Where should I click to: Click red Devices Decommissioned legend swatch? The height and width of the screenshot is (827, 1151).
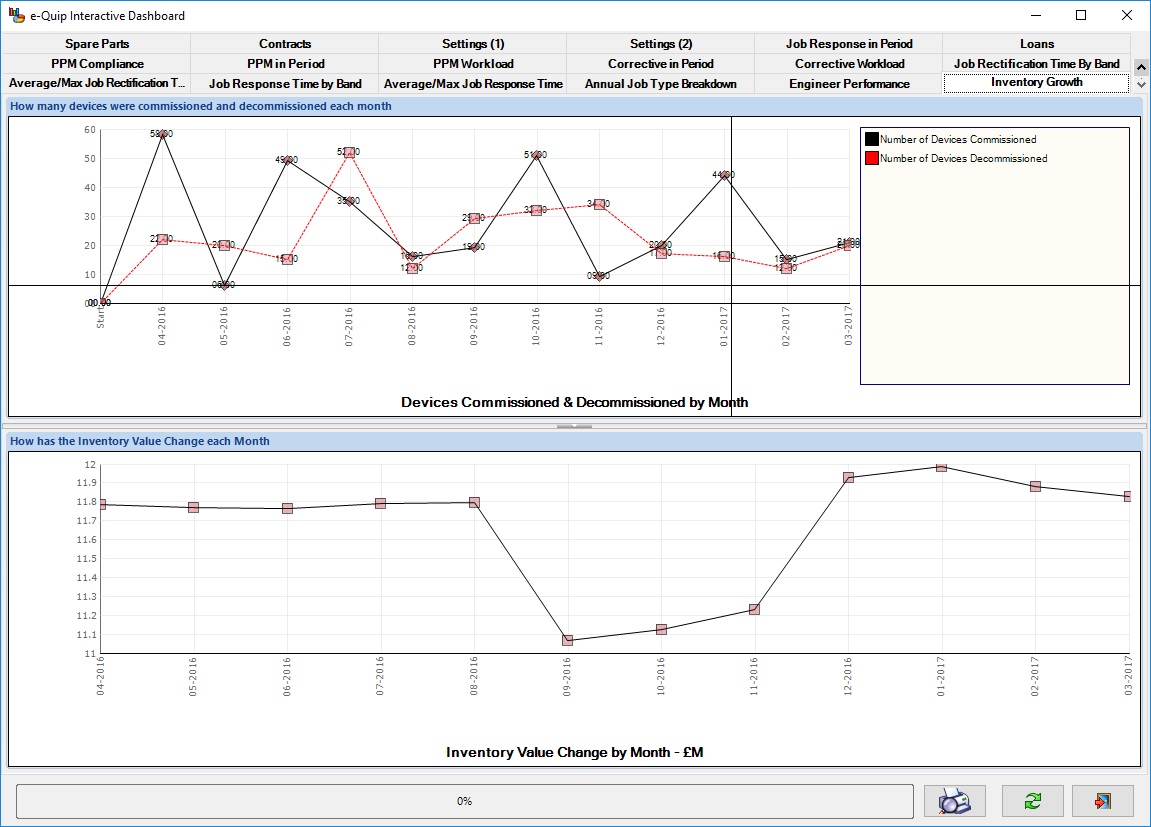(871, 158)
